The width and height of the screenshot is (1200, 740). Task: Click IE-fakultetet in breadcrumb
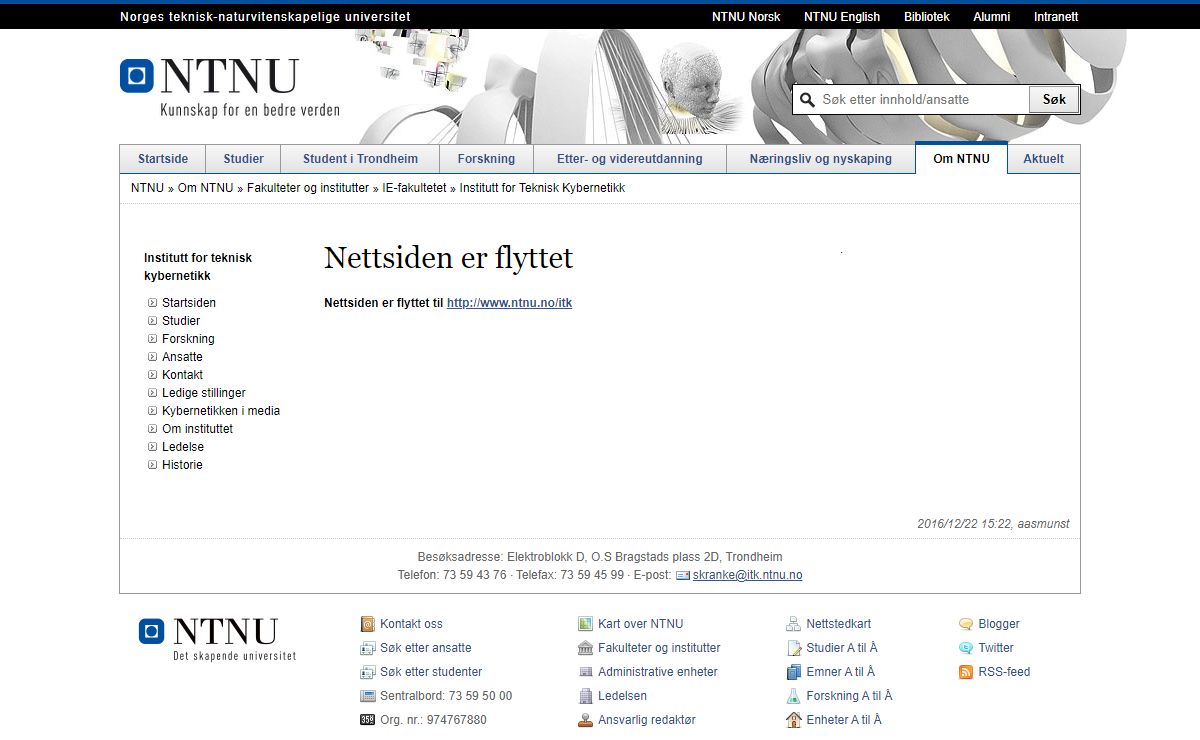pos(414,188)
